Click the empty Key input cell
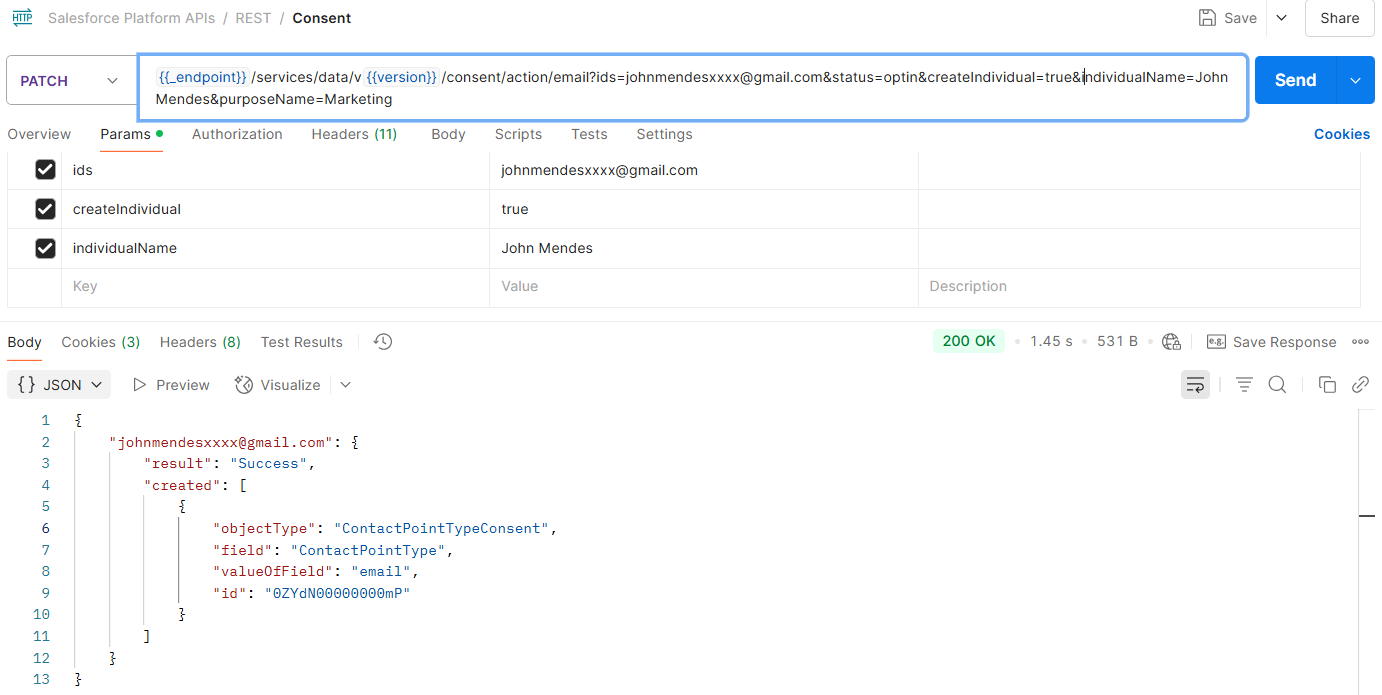 click(x=276, y=286)
